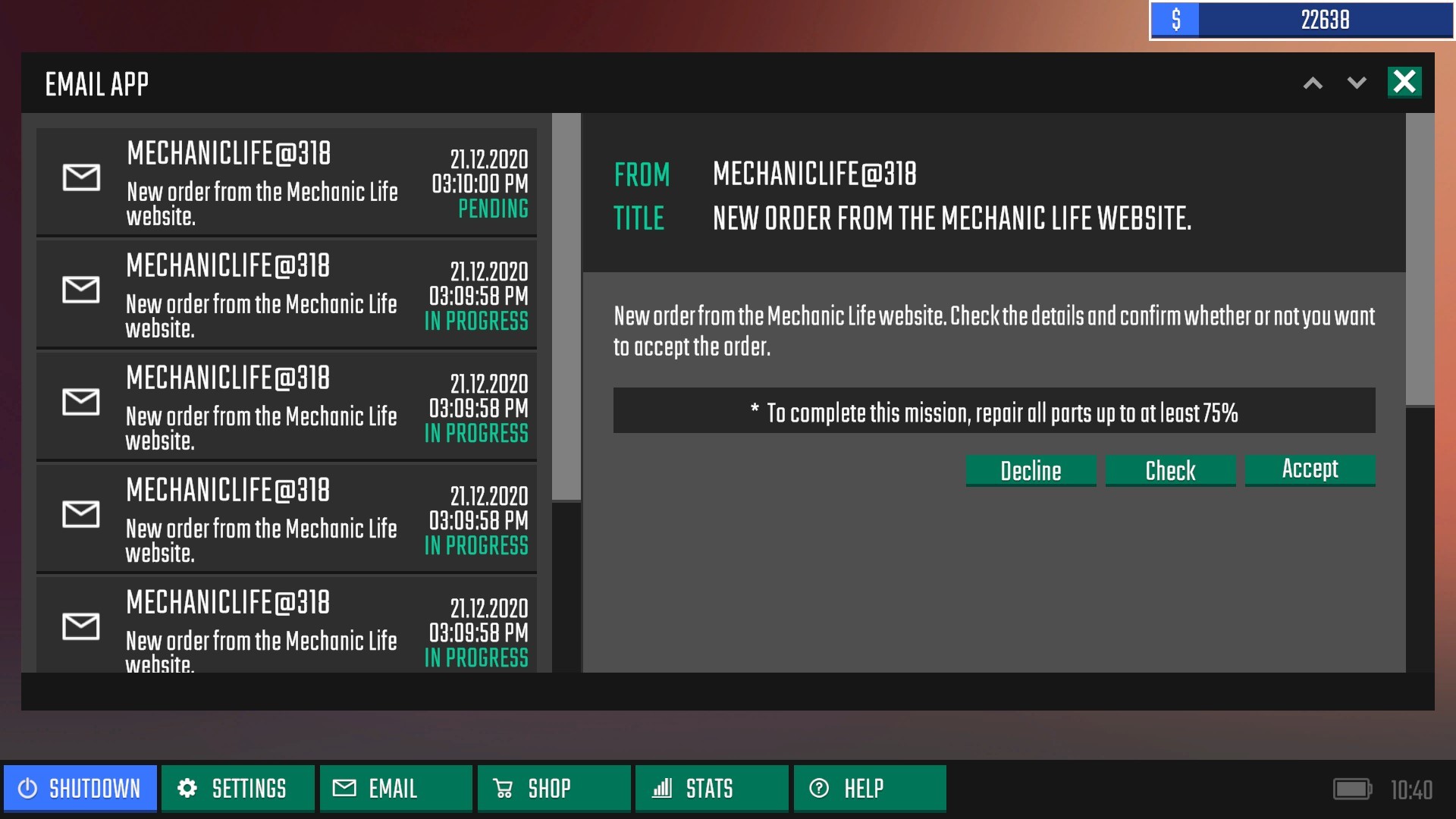Check the battery indicator in the taskbar
The height and width of the screenshot is (819, 1456).
click(1354, 788)
